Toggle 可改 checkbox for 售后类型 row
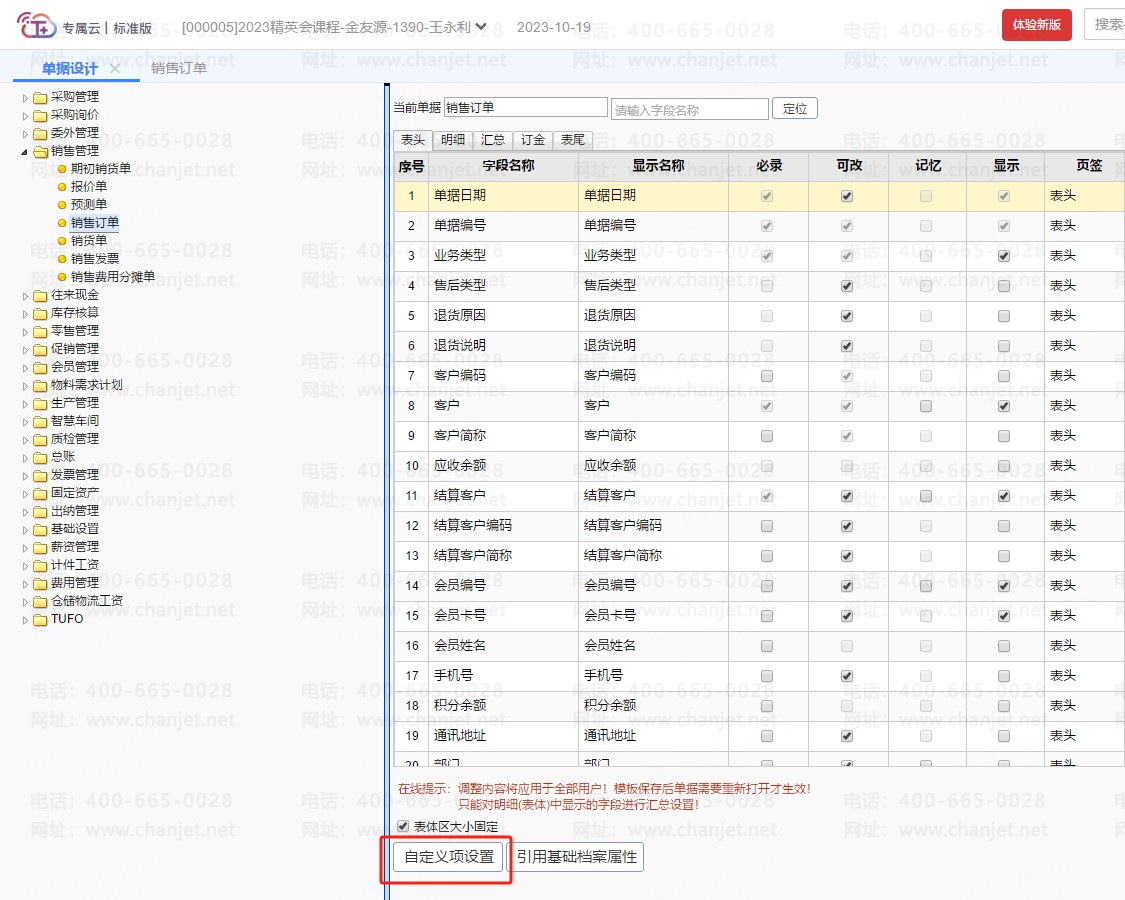Image resolution: width=1125 pixels, height=900 pixels. pos(847,286)
